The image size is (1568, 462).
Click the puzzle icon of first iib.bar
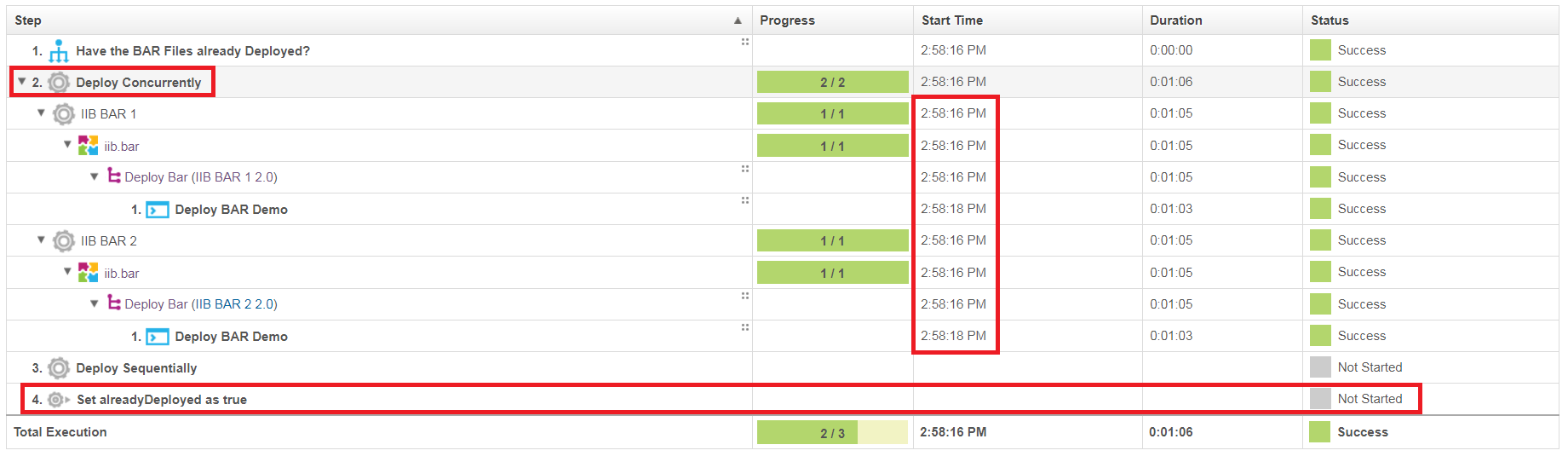88,146
